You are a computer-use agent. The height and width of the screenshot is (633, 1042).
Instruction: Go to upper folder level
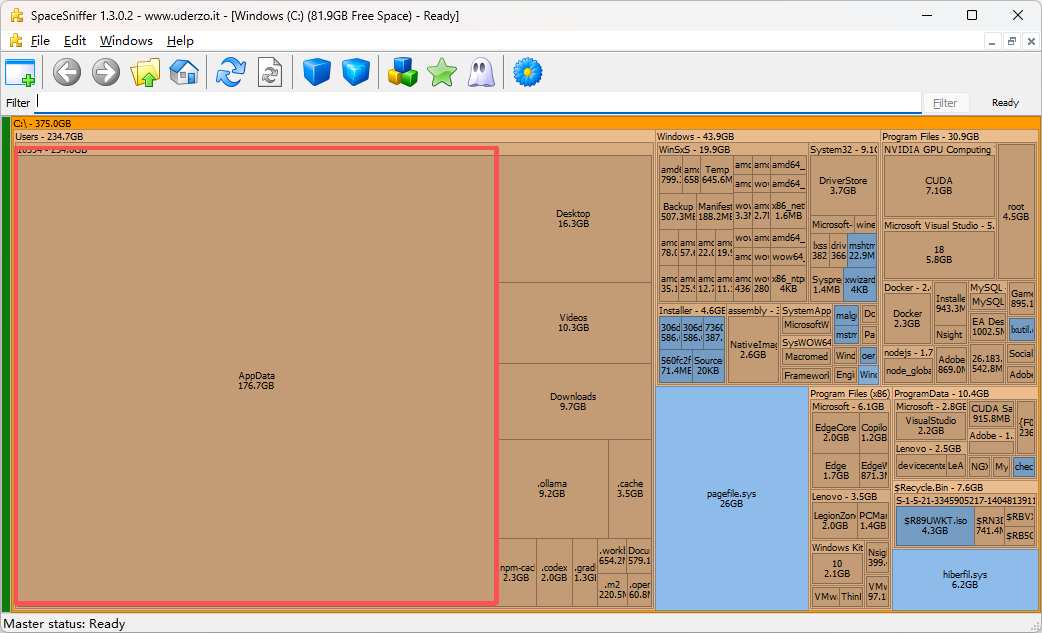[x=145, y=72]
